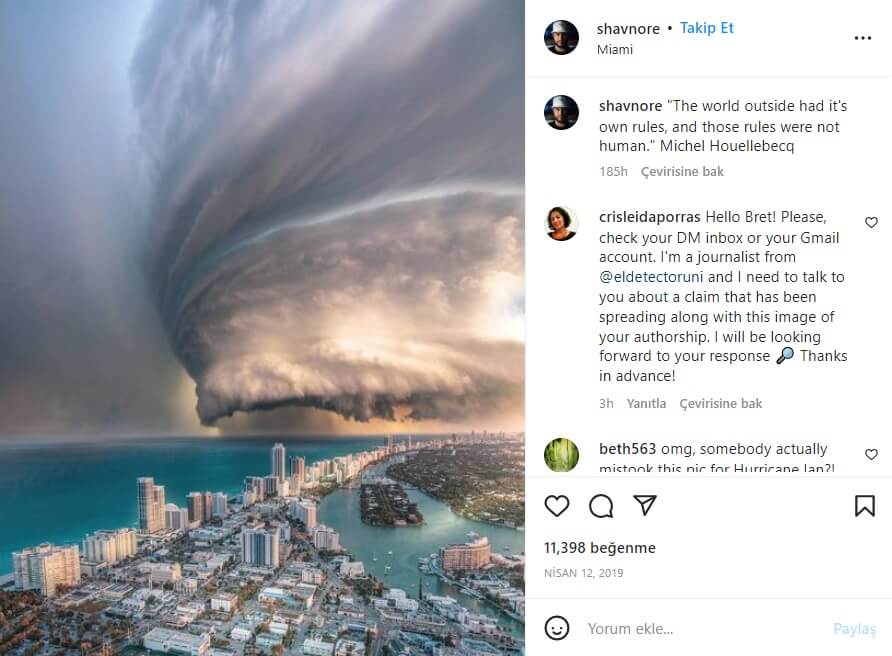Like crisleidaporras's comment with the heart
This screenshot has width=892, height=656.
871,222
